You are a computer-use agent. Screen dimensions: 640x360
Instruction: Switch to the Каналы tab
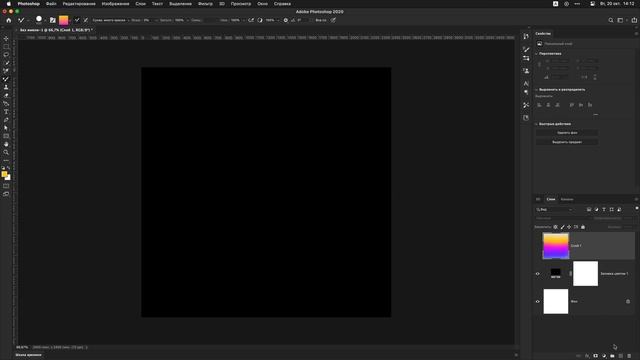point(567,199)
